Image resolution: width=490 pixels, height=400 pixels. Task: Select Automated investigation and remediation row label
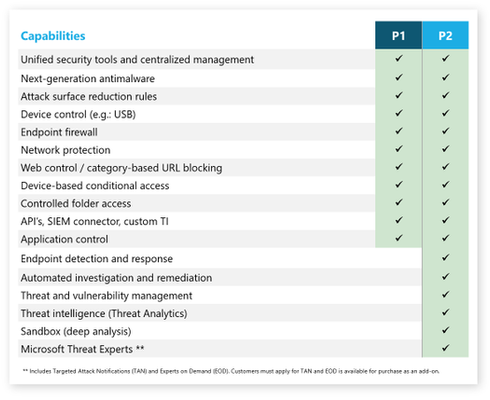116,278
